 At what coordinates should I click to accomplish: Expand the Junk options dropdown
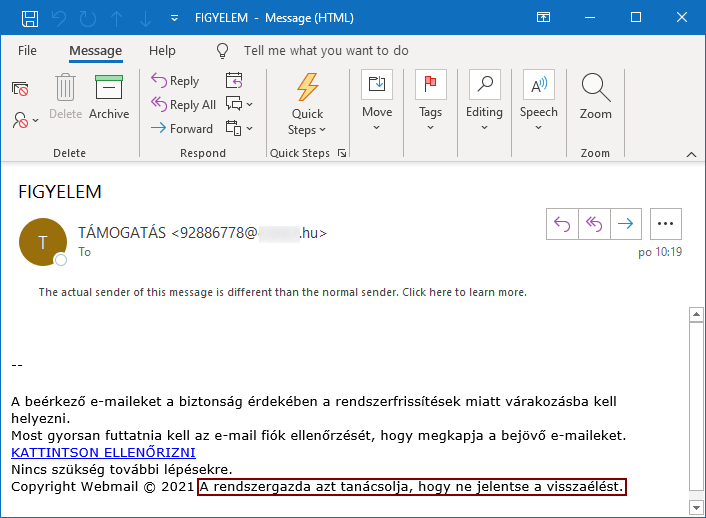[26, 120]
